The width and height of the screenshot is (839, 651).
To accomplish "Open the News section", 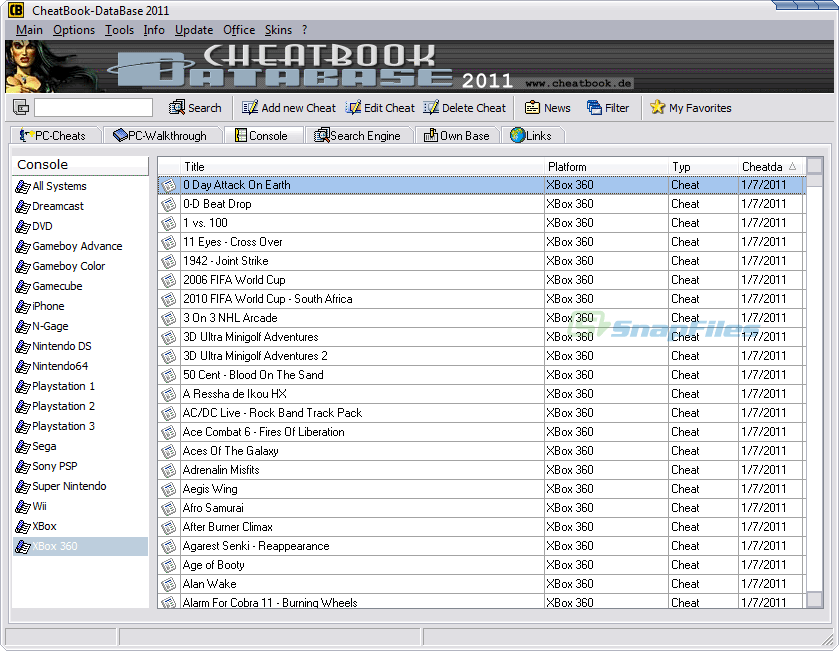I will (x=547, y=108).
